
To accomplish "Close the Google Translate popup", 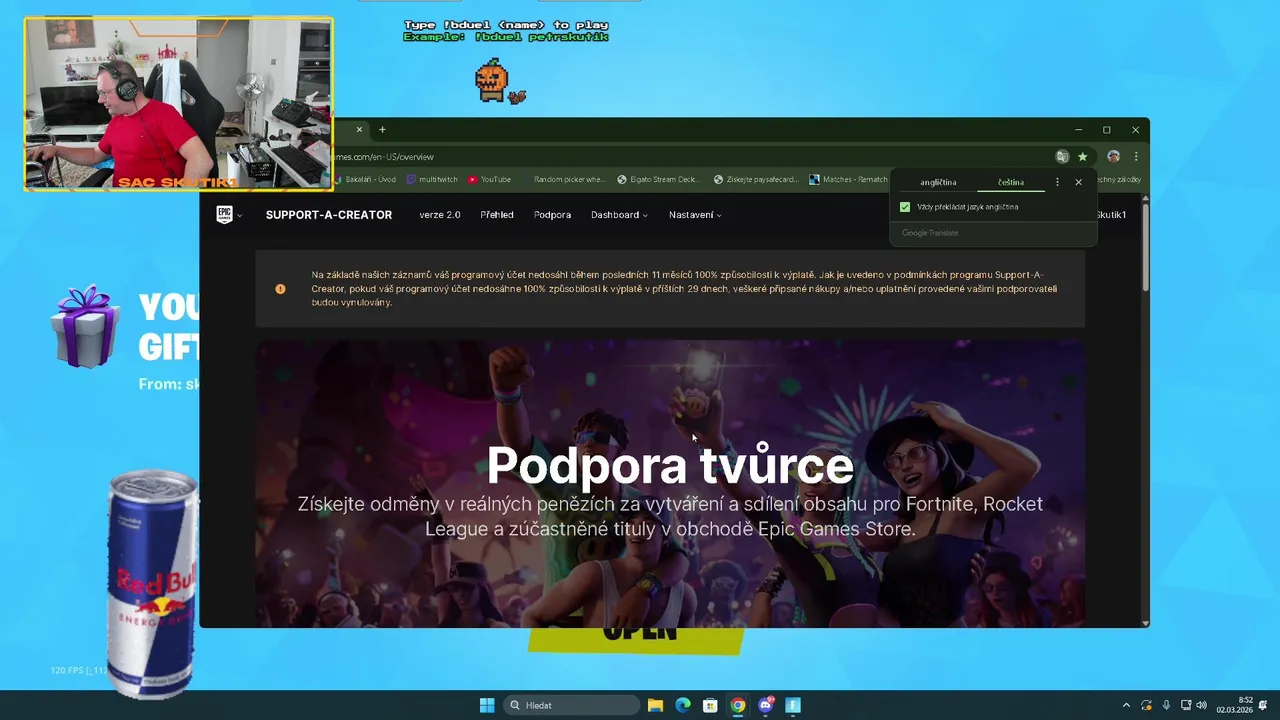I will point(1078,182).
